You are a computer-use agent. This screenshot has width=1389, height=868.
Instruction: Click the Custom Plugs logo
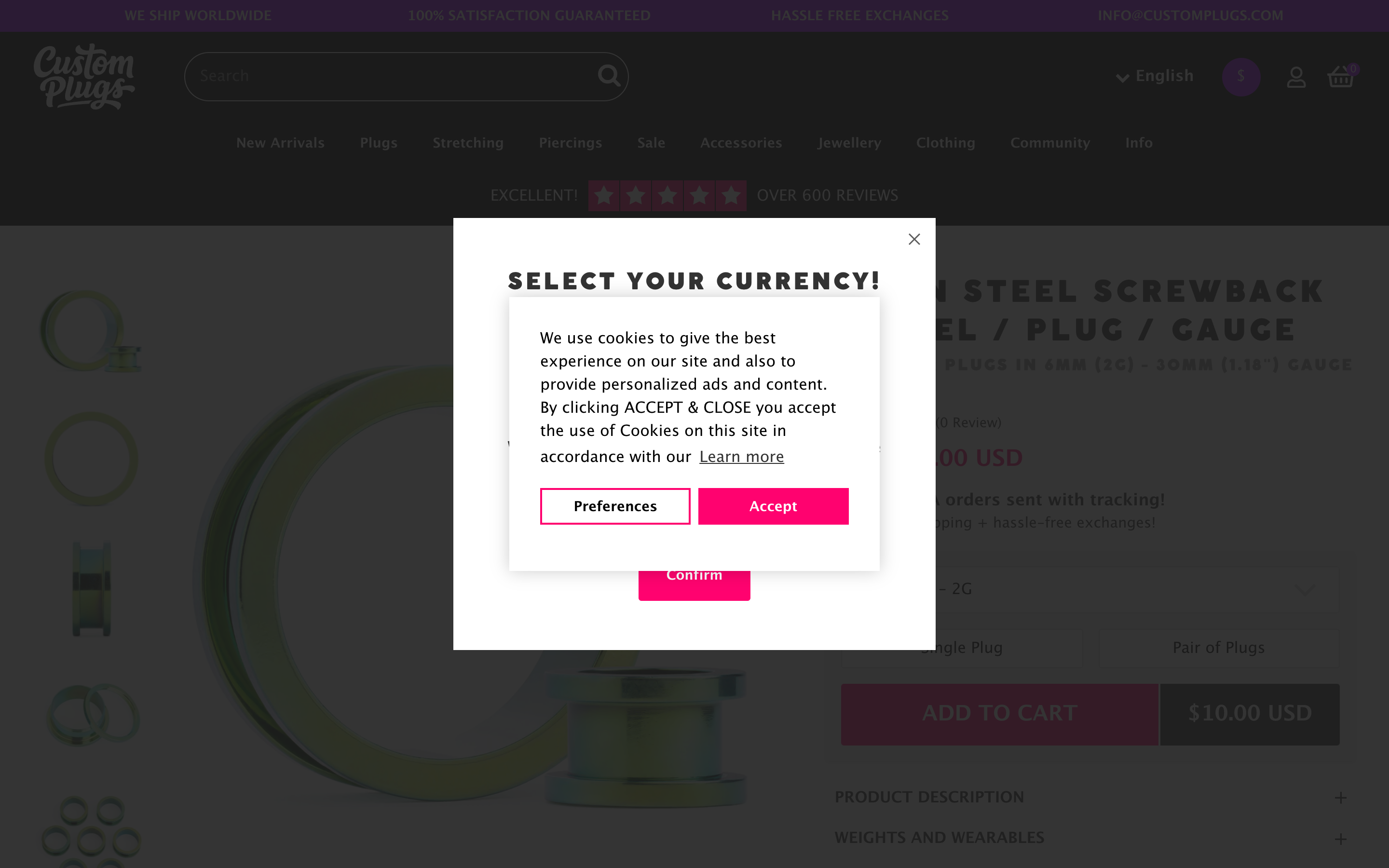click(x=84, y=77)
